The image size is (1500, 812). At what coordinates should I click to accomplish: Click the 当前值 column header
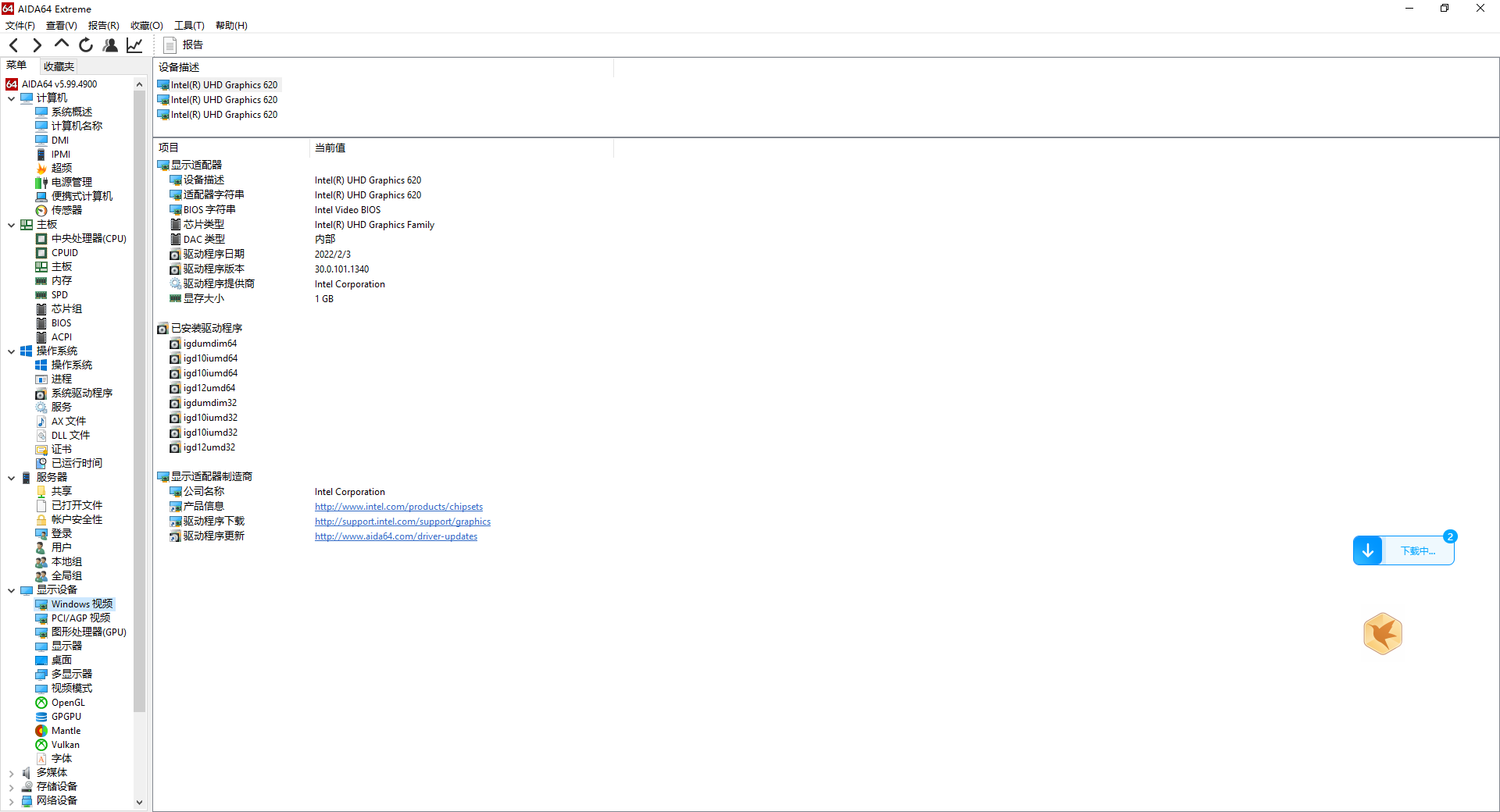click(x=461, y=148)
